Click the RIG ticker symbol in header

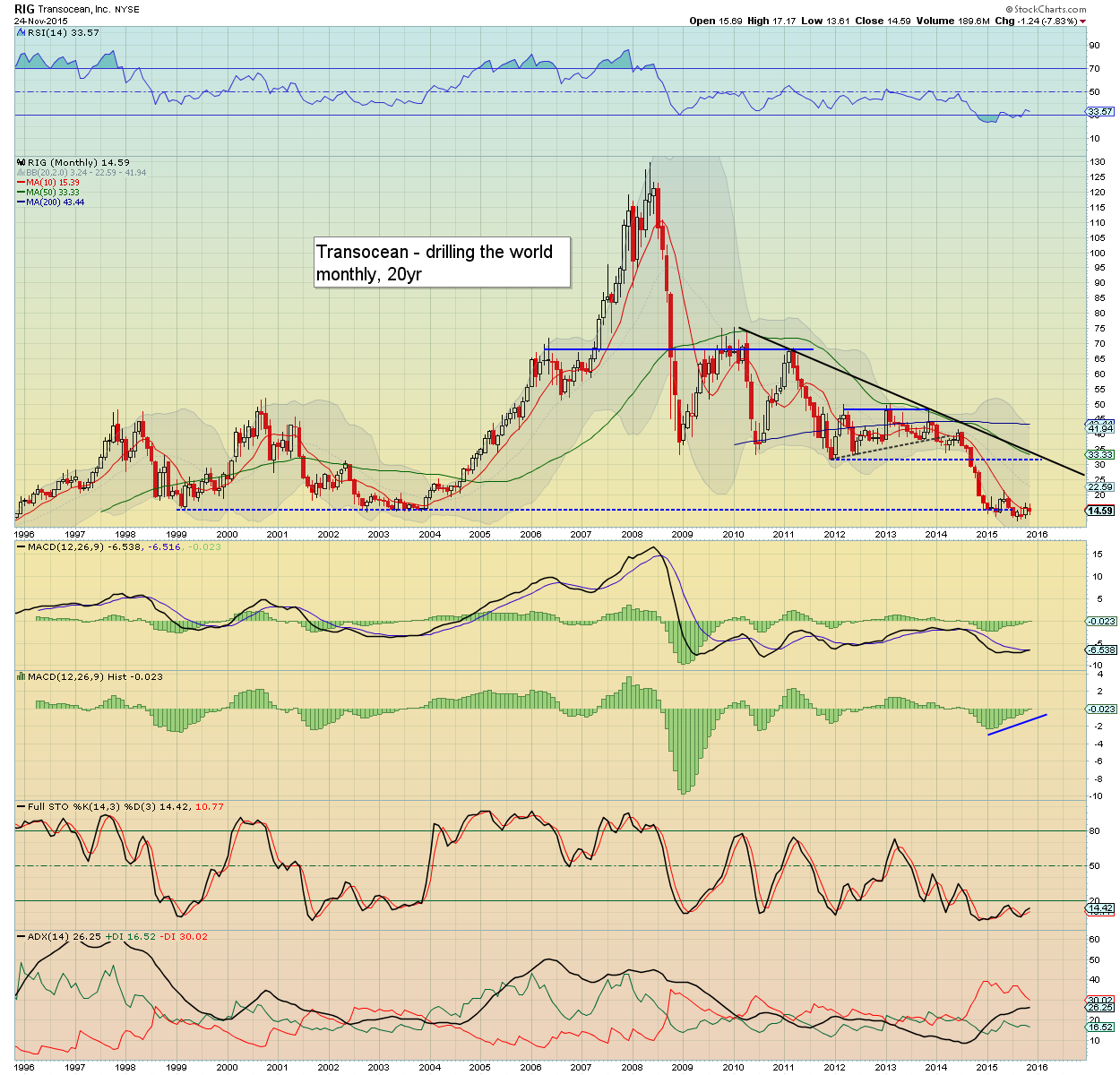(25, 8)
